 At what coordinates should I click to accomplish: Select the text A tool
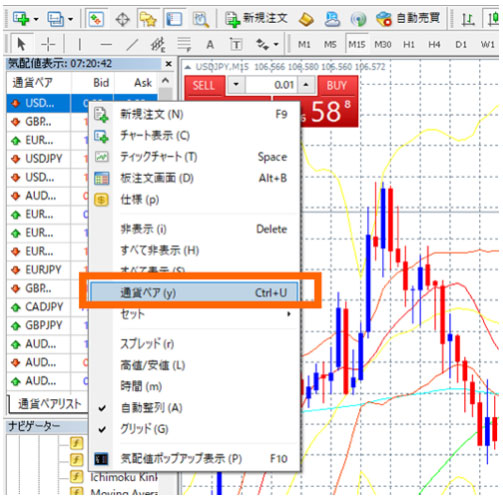210,44
